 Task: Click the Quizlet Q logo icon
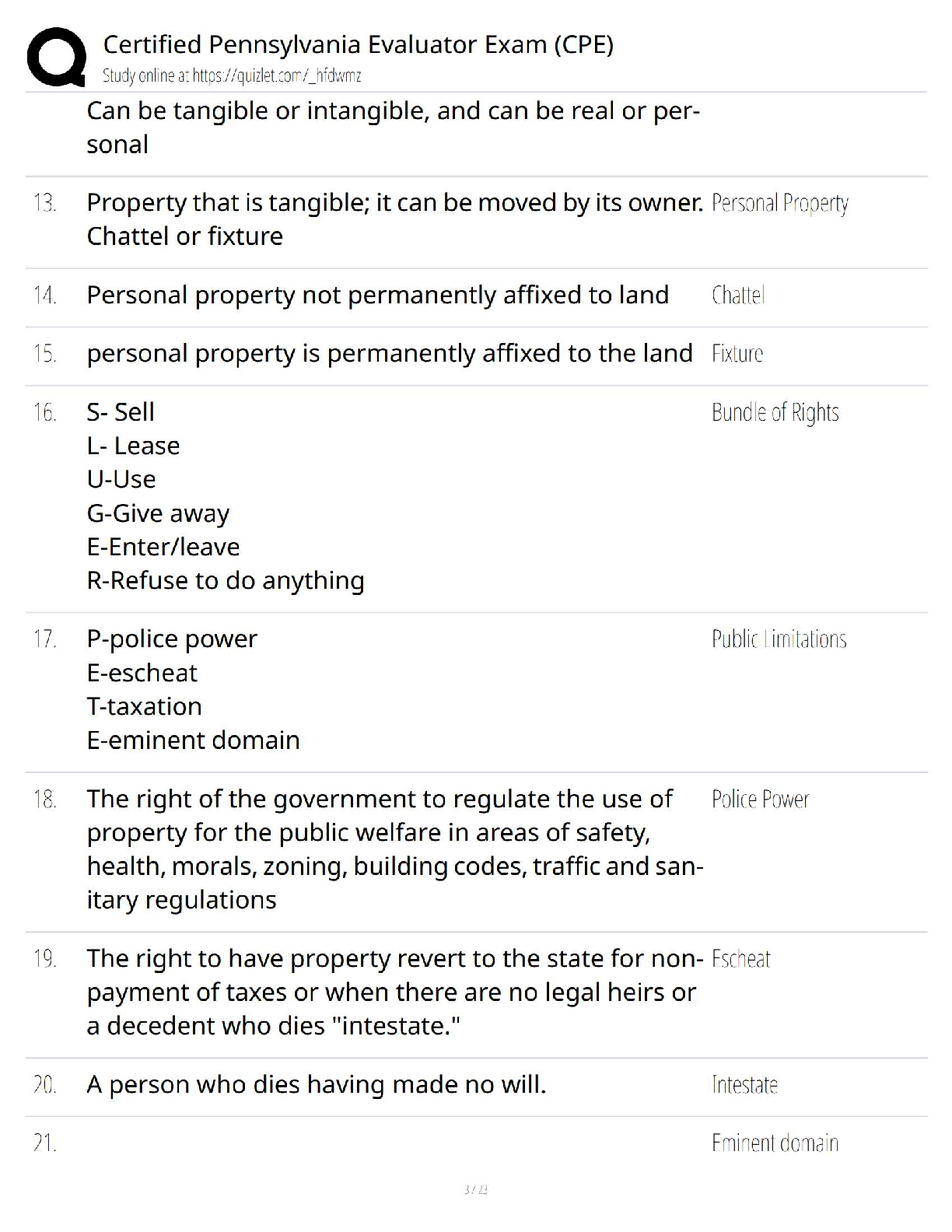coord(56,57)
